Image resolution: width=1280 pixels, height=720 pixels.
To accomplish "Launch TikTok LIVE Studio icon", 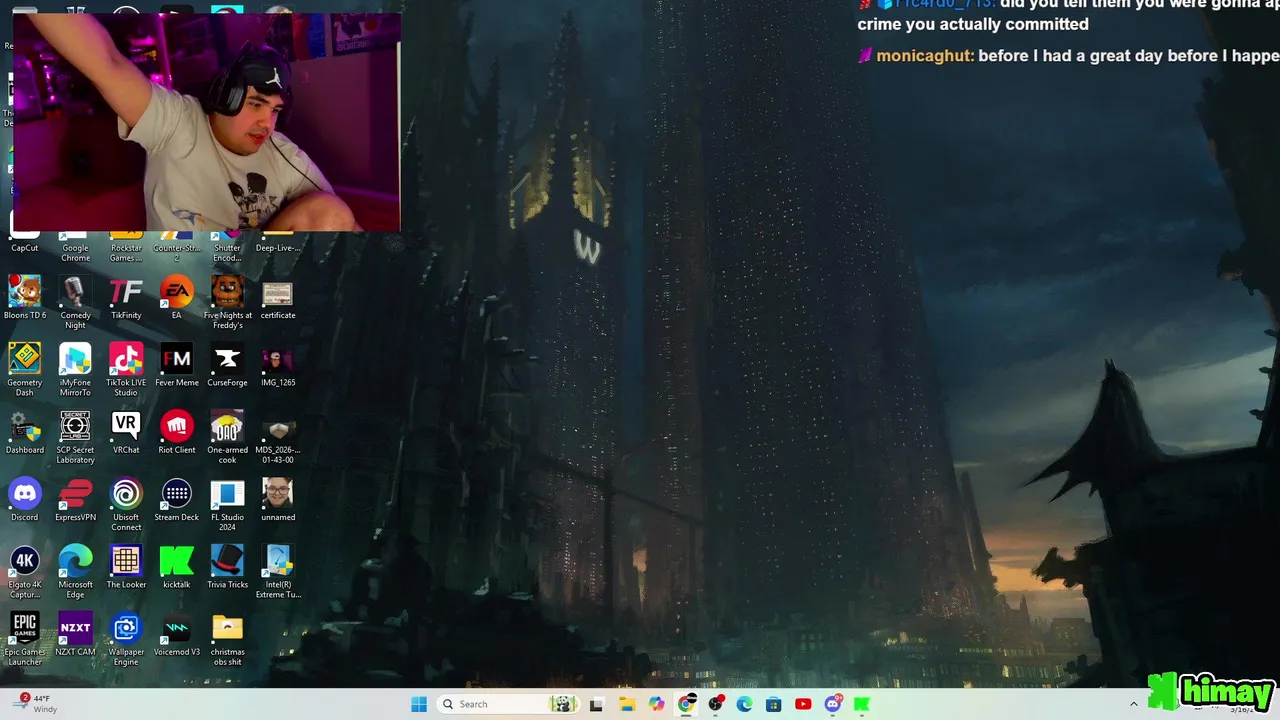I will tap(126, 370).
